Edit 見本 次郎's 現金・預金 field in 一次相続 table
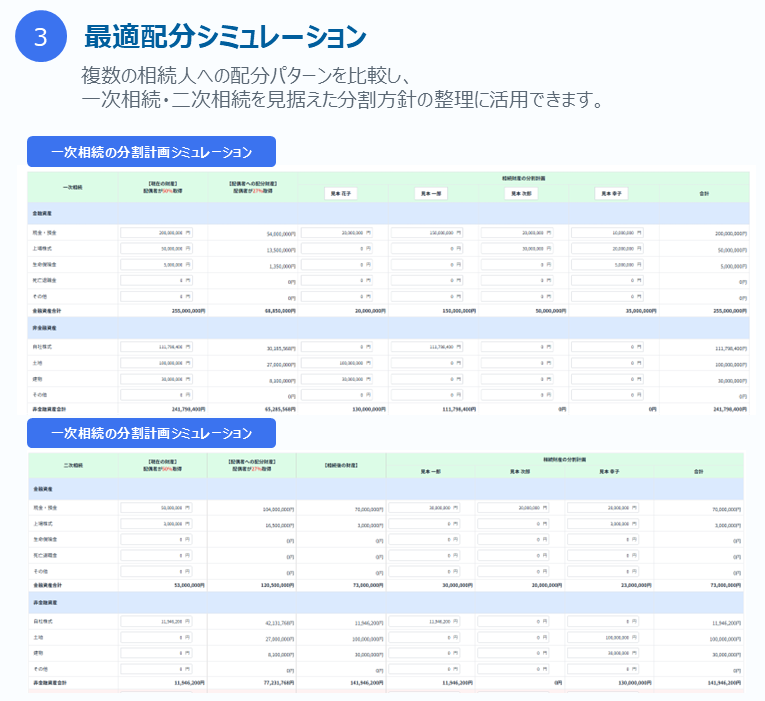765x701 pixels. 517,233
